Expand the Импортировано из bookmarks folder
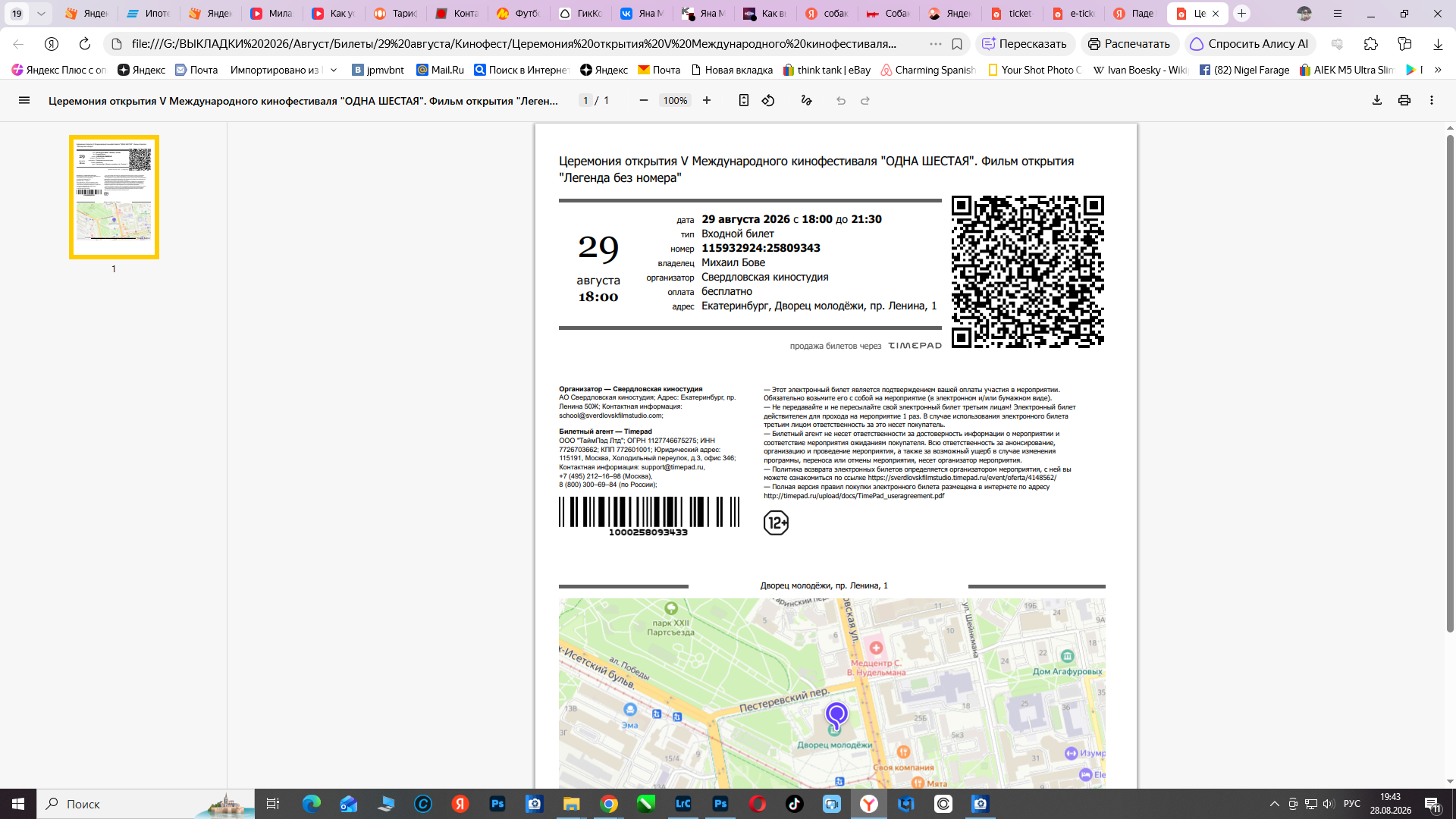The image size is (1456, 819). (284, 70)
